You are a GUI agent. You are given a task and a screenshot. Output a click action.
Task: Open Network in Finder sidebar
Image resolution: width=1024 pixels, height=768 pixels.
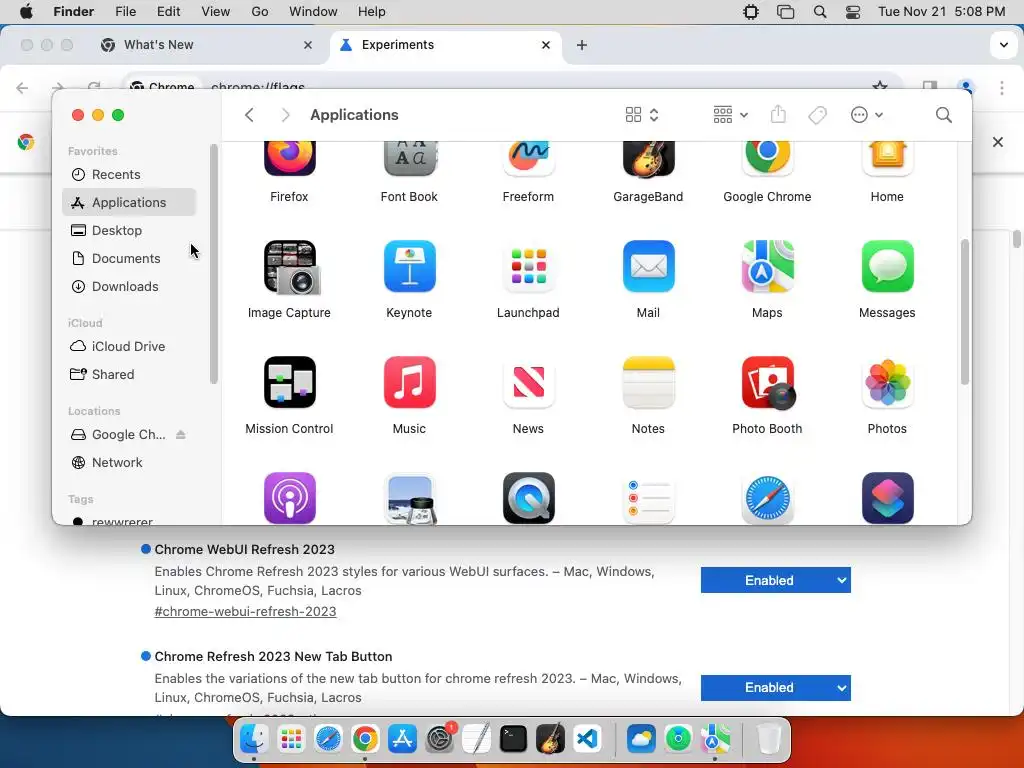[x=129, y=462]
